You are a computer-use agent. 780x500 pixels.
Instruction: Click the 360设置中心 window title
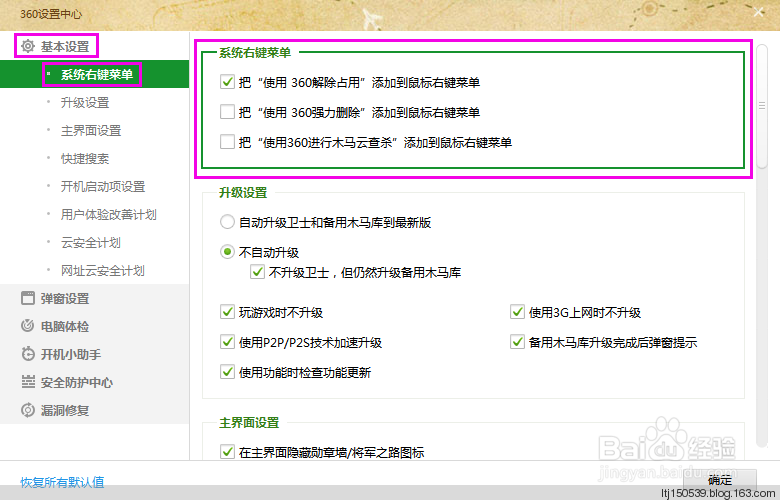[51, 14]
